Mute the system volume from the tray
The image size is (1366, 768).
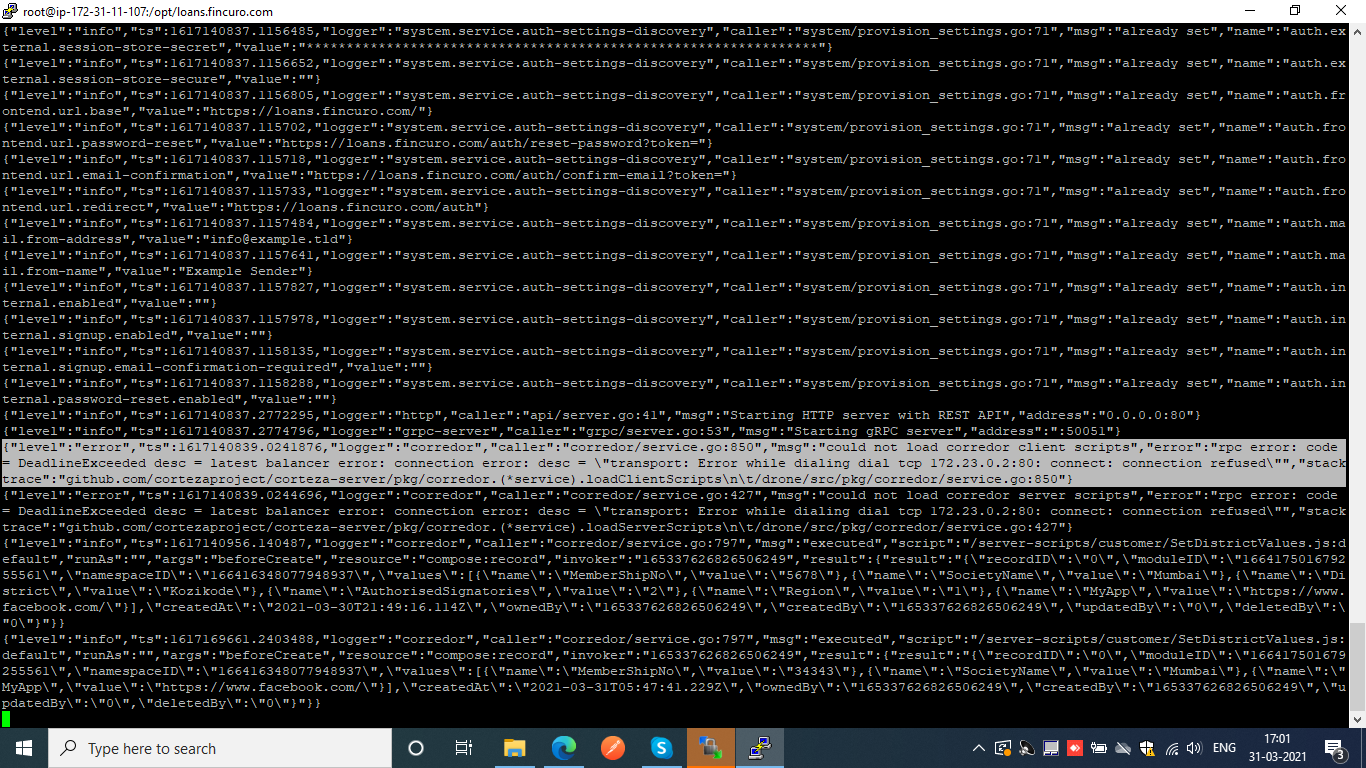tap(1193, 748)
